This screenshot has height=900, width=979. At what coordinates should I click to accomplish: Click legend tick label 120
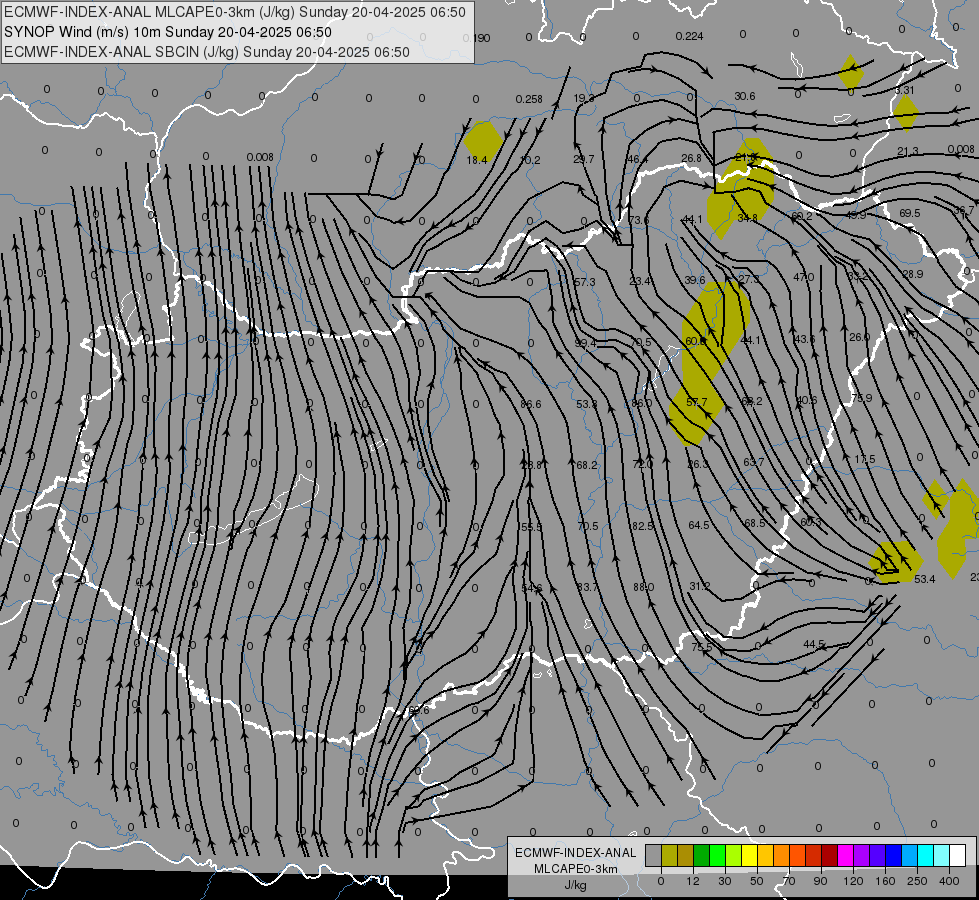853,881
